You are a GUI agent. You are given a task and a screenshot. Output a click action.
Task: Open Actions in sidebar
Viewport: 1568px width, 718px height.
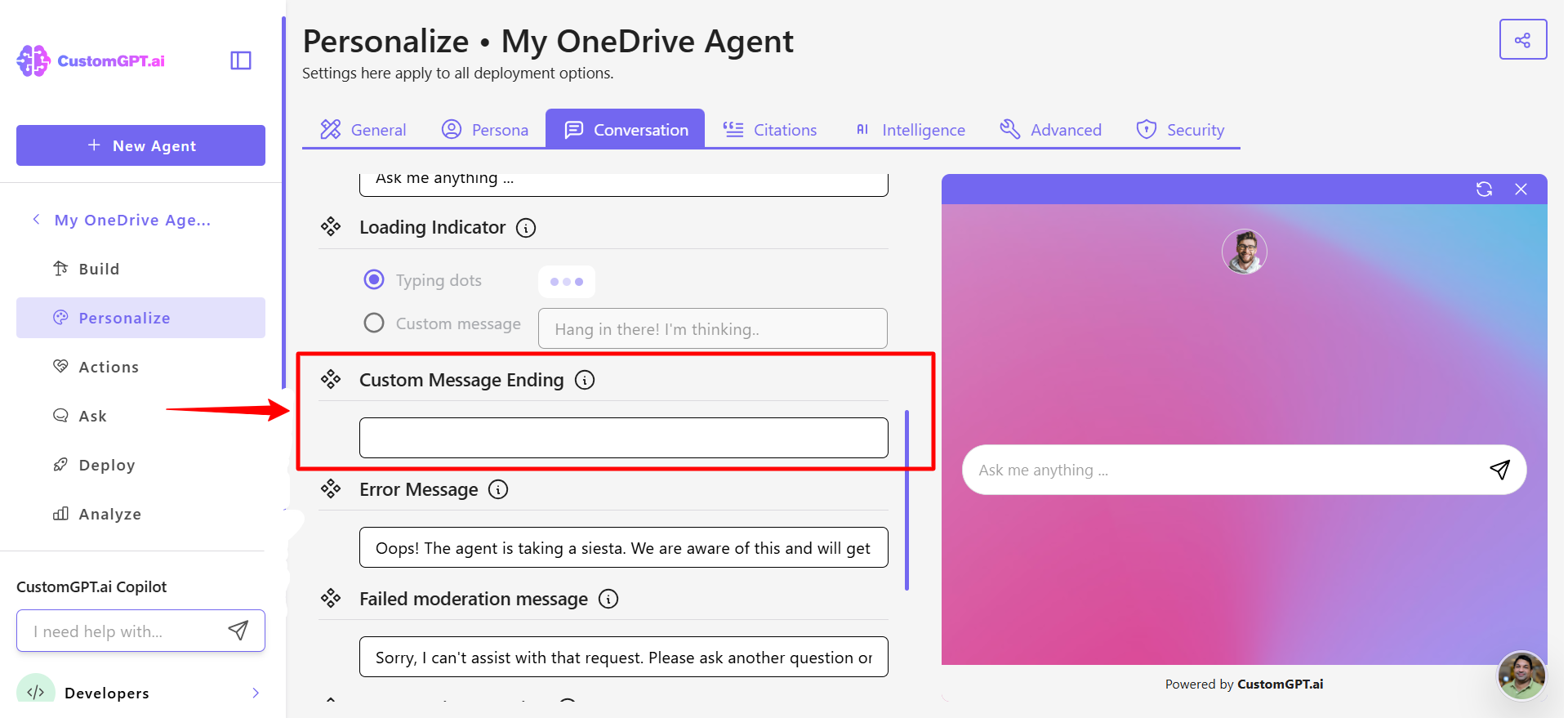point(140,367)
